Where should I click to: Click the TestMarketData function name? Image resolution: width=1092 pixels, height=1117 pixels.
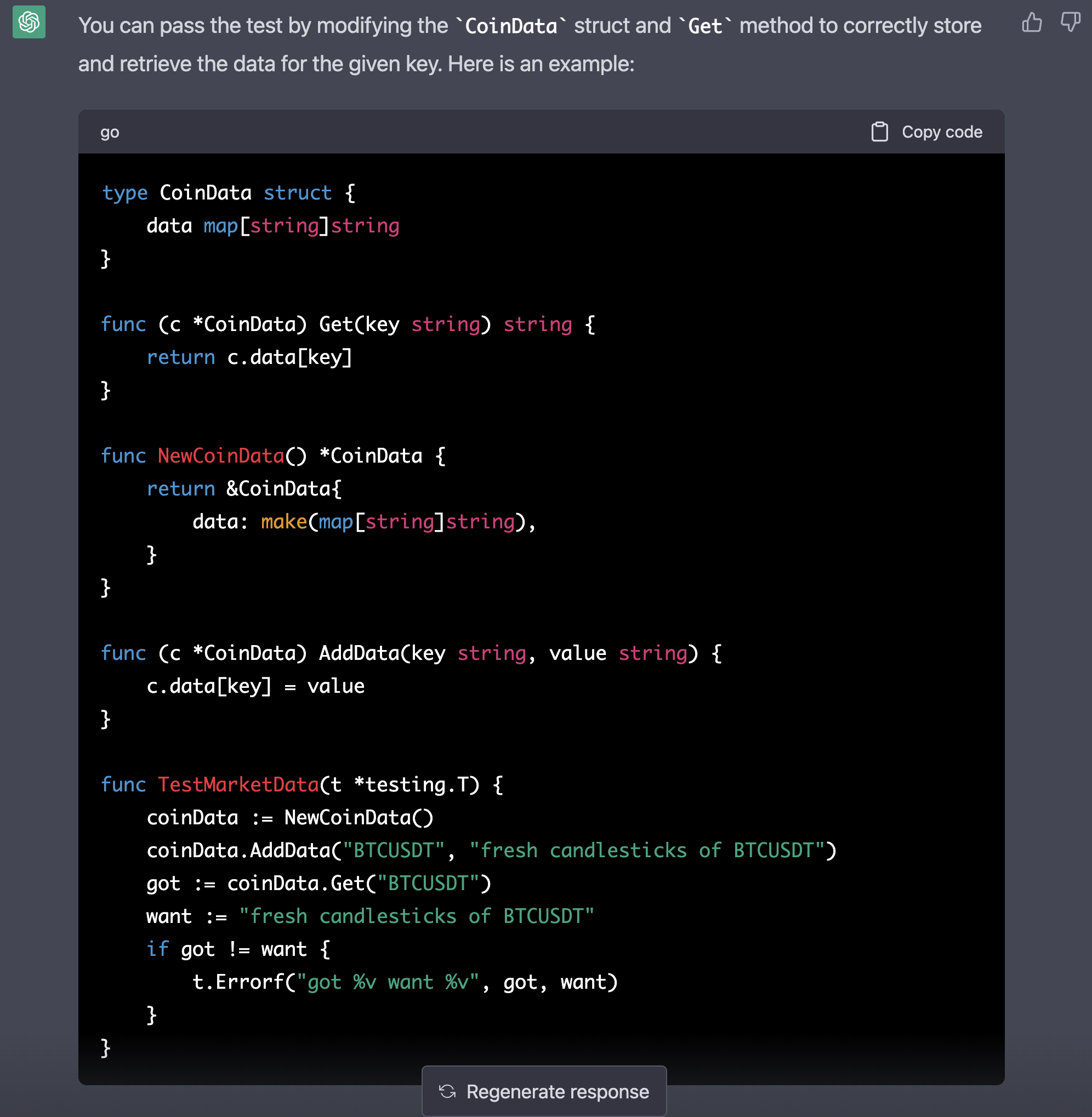238,784
